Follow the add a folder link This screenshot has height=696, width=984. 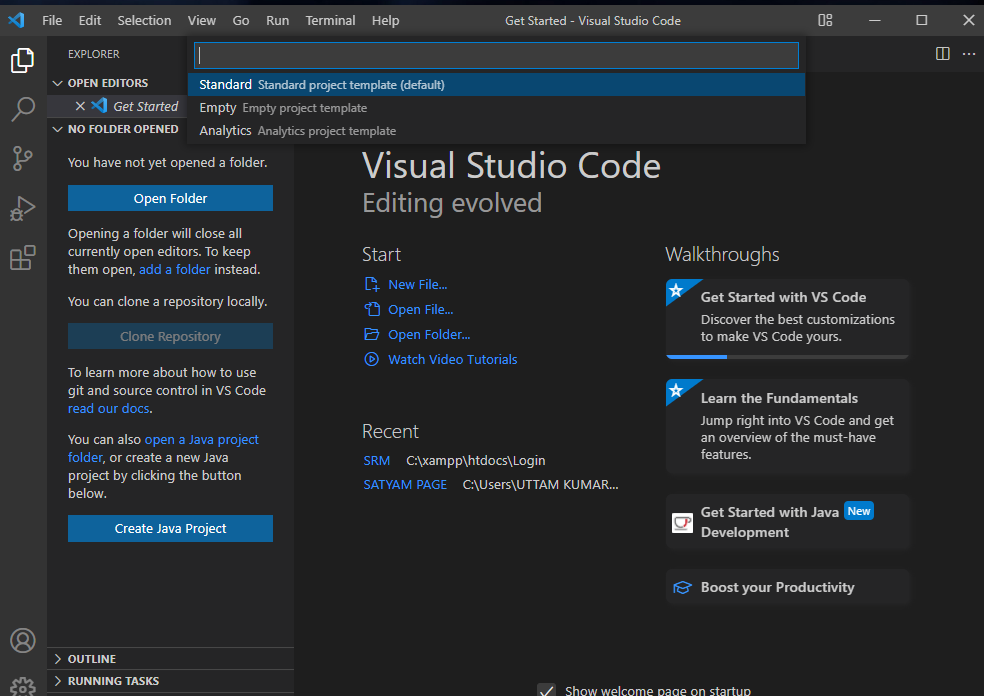174,269
